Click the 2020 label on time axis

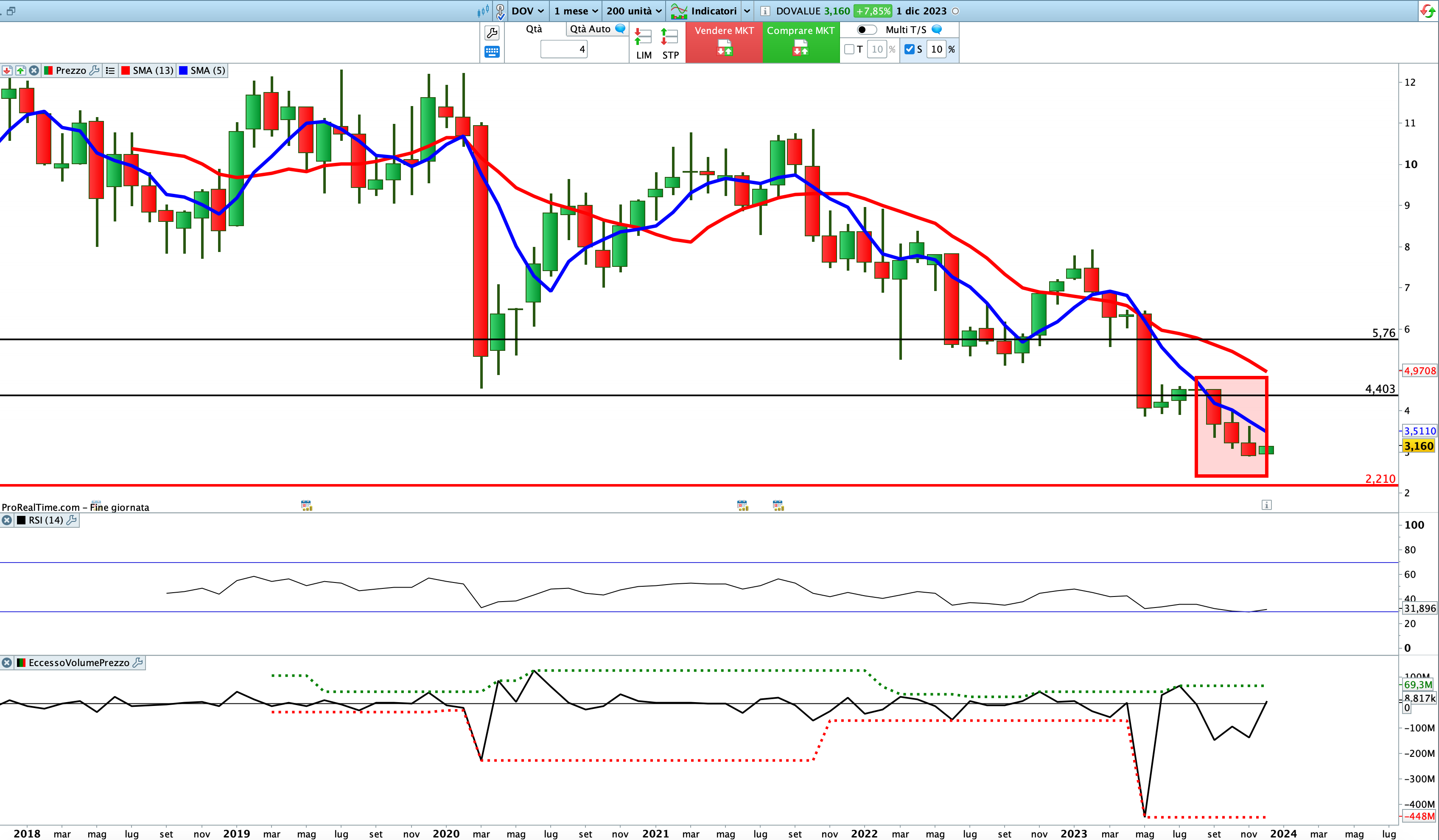click(x=446, y=834)
